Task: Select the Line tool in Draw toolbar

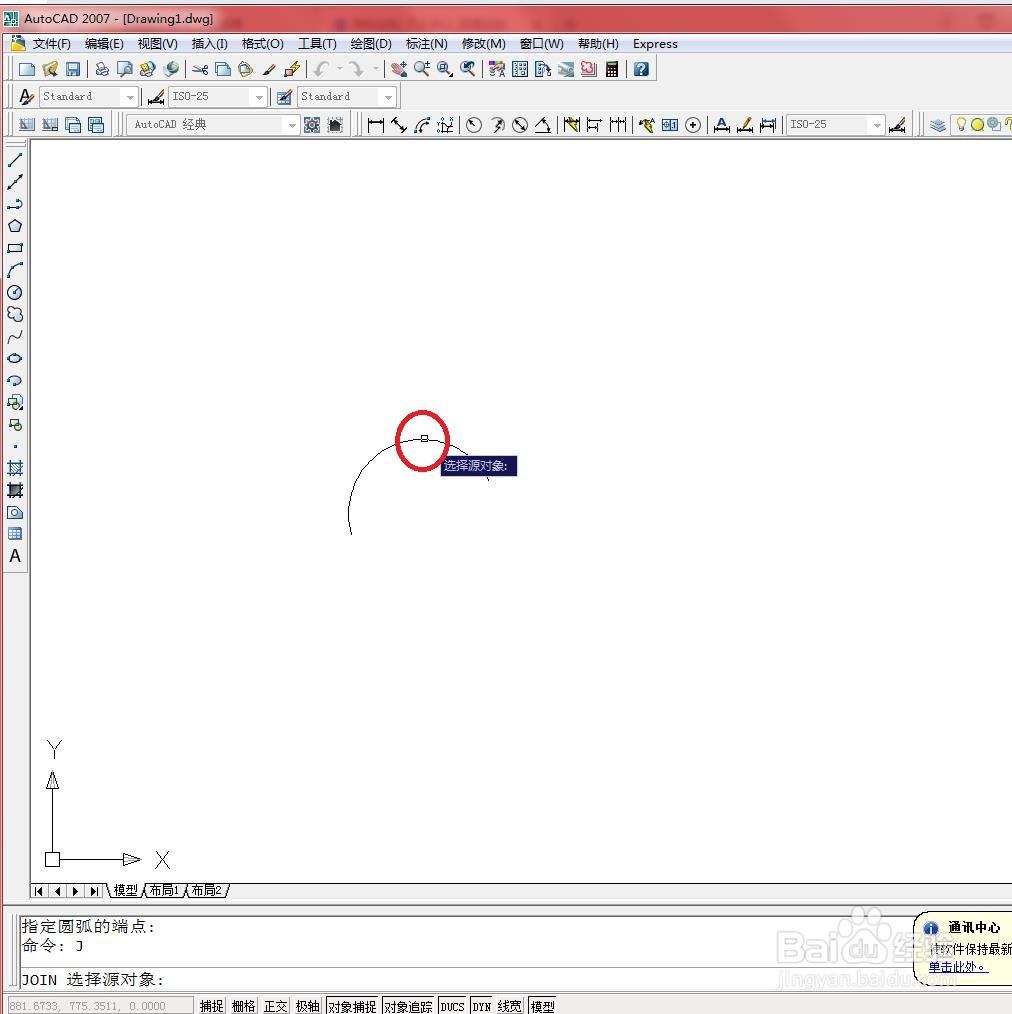Action: 15,160
